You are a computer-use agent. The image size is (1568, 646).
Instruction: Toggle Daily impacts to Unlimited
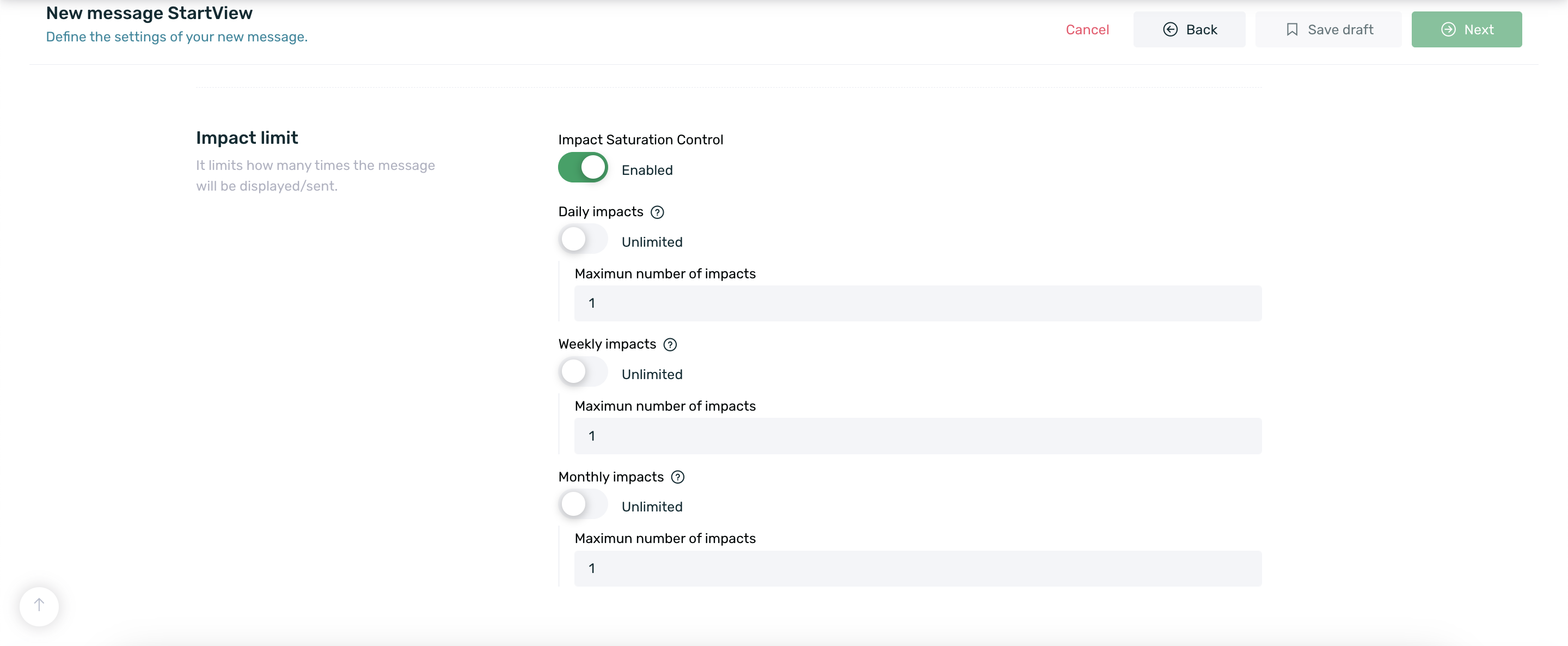click(x=583, y=239)
